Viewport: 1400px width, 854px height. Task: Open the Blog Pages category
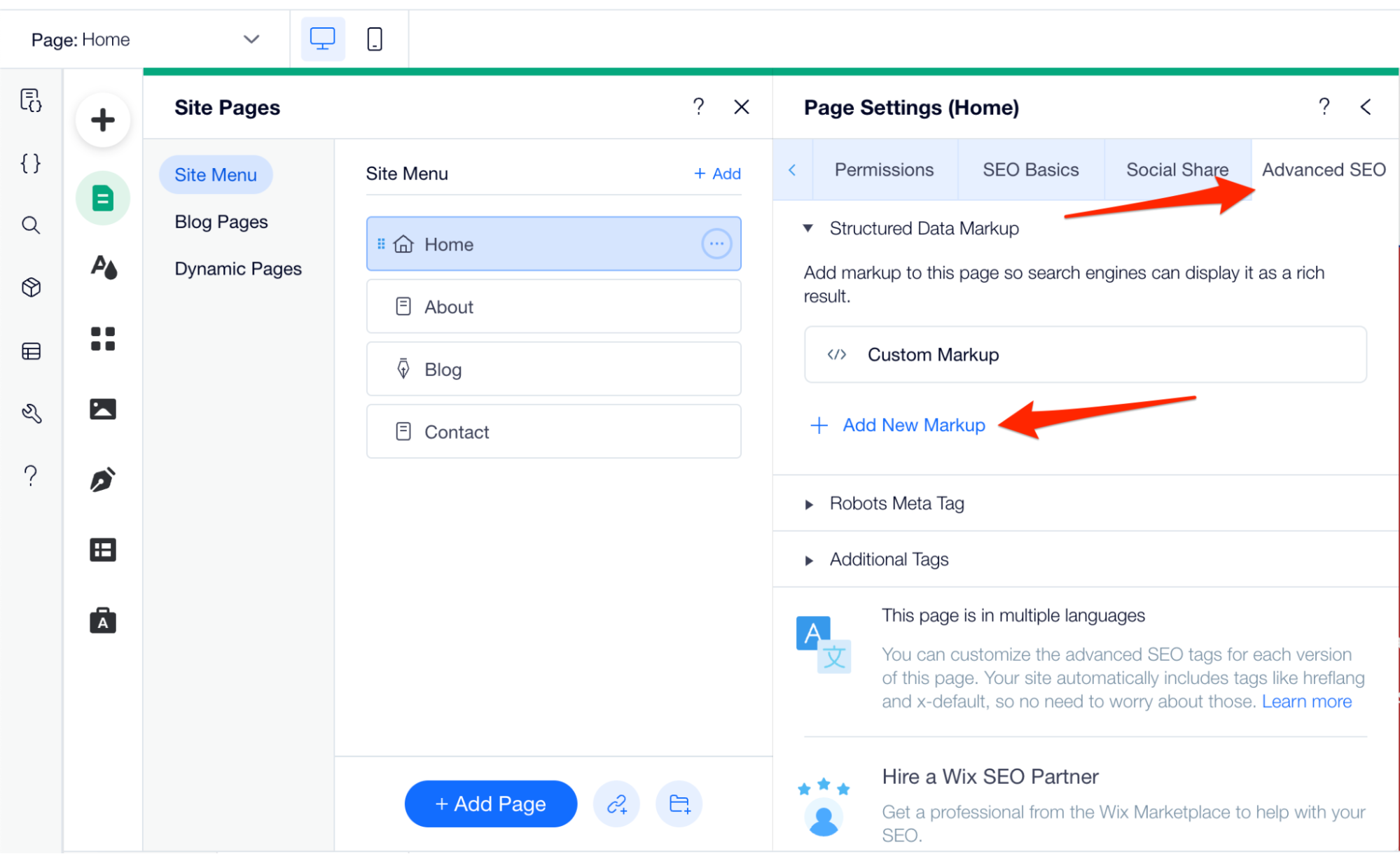[221, 221]
